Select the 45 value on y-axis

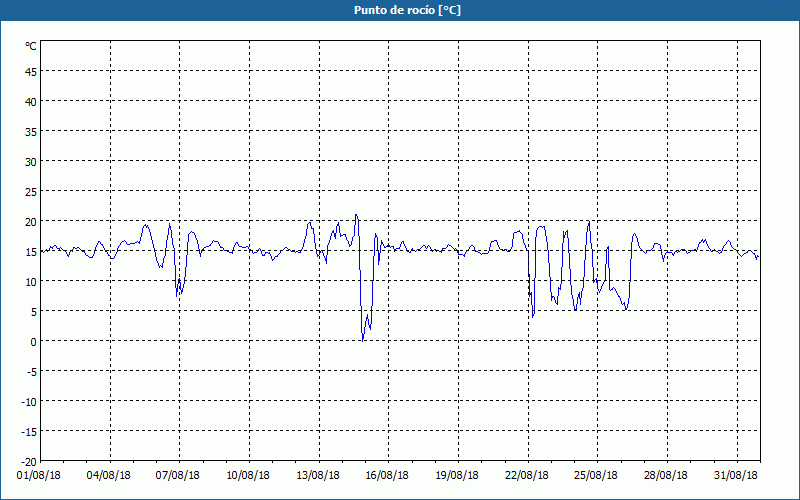(x=31, y=72)
